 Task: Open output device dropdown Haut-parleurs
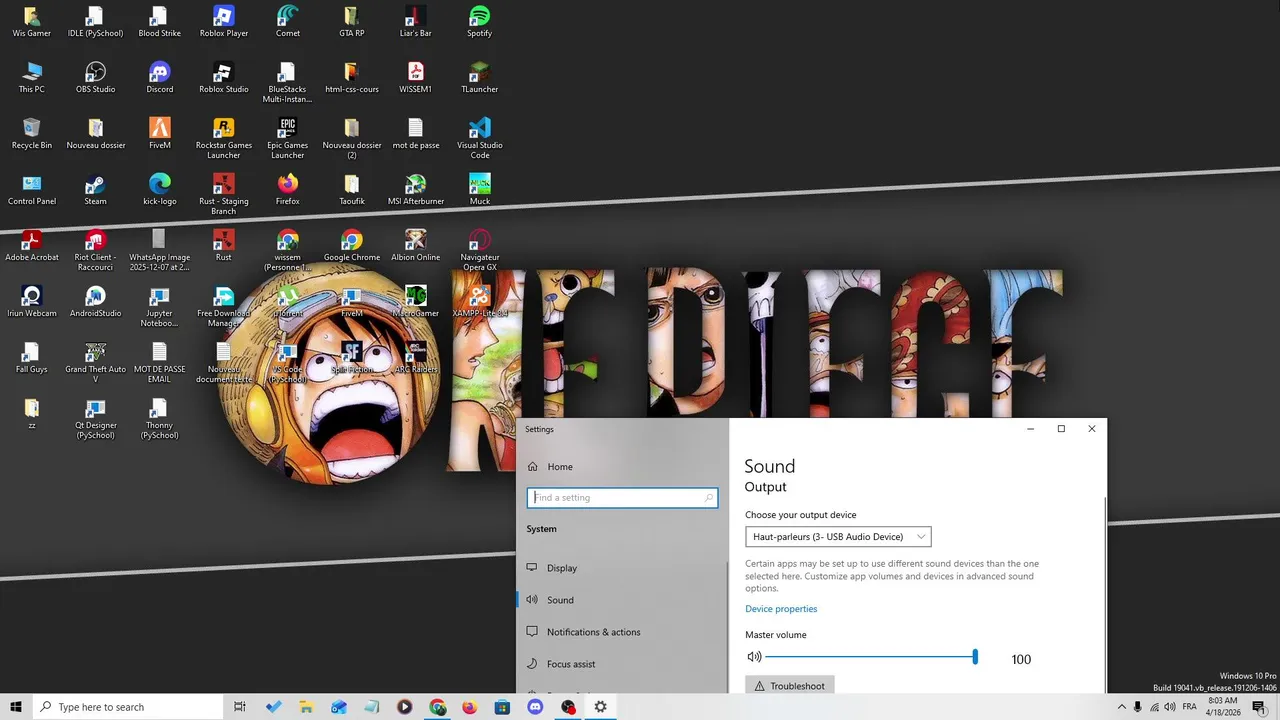[x=838, y=537]
